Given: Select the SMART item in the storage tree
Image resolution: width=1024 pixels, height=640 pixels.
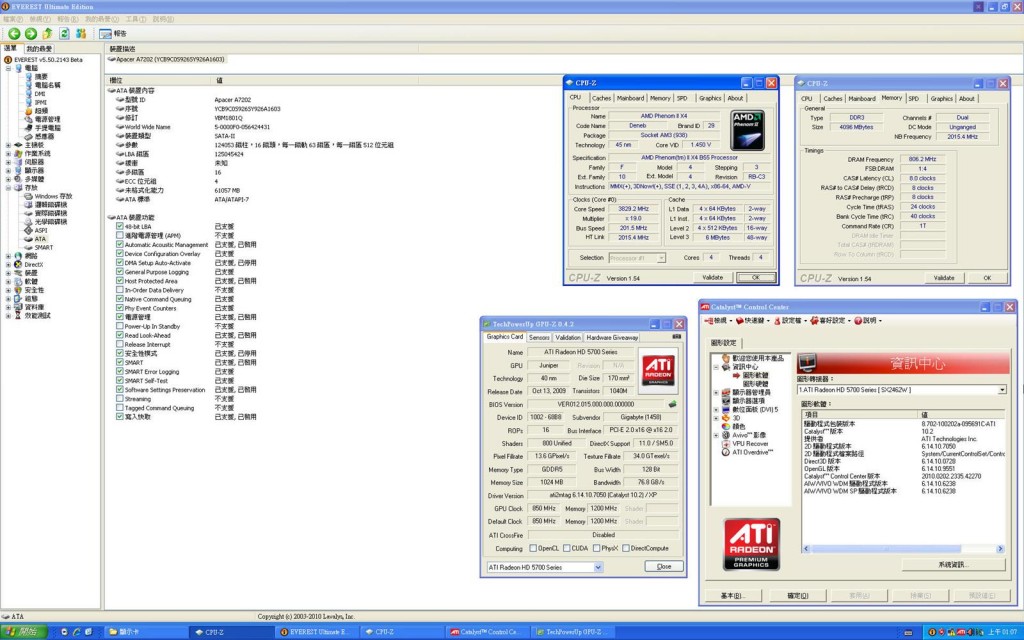Looking at the screenshot, I should [44, 248].
